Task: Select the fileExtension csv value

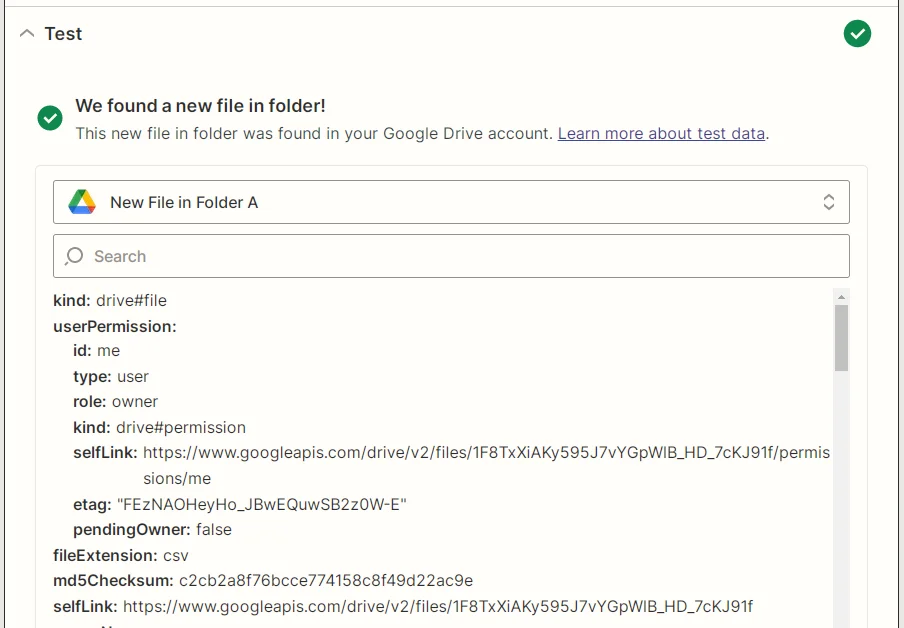Action: click(x=168, y=555)
